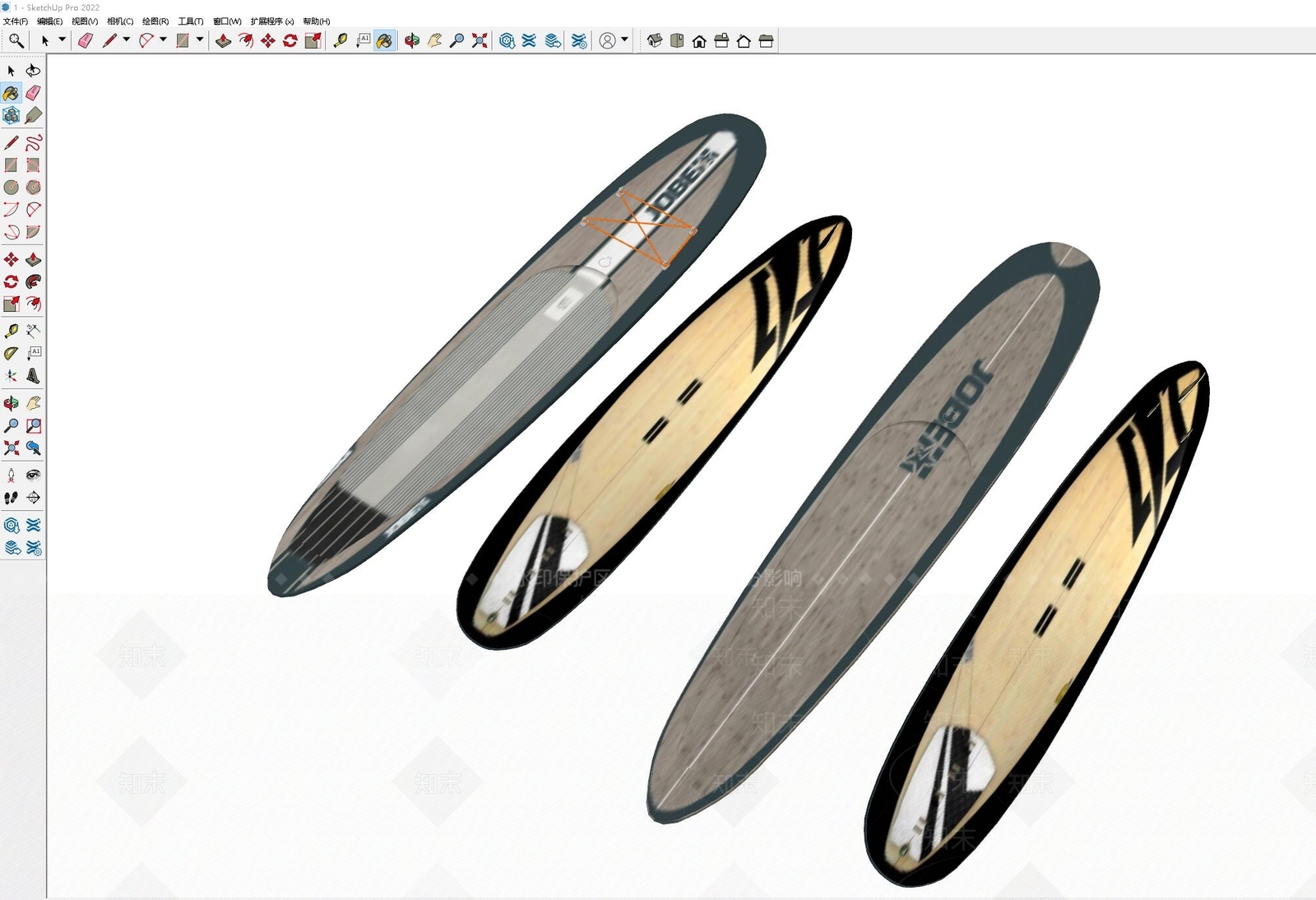Select the Section Plane tool
The width and height of the screenshot is (1316, 900).
[33, 497]
